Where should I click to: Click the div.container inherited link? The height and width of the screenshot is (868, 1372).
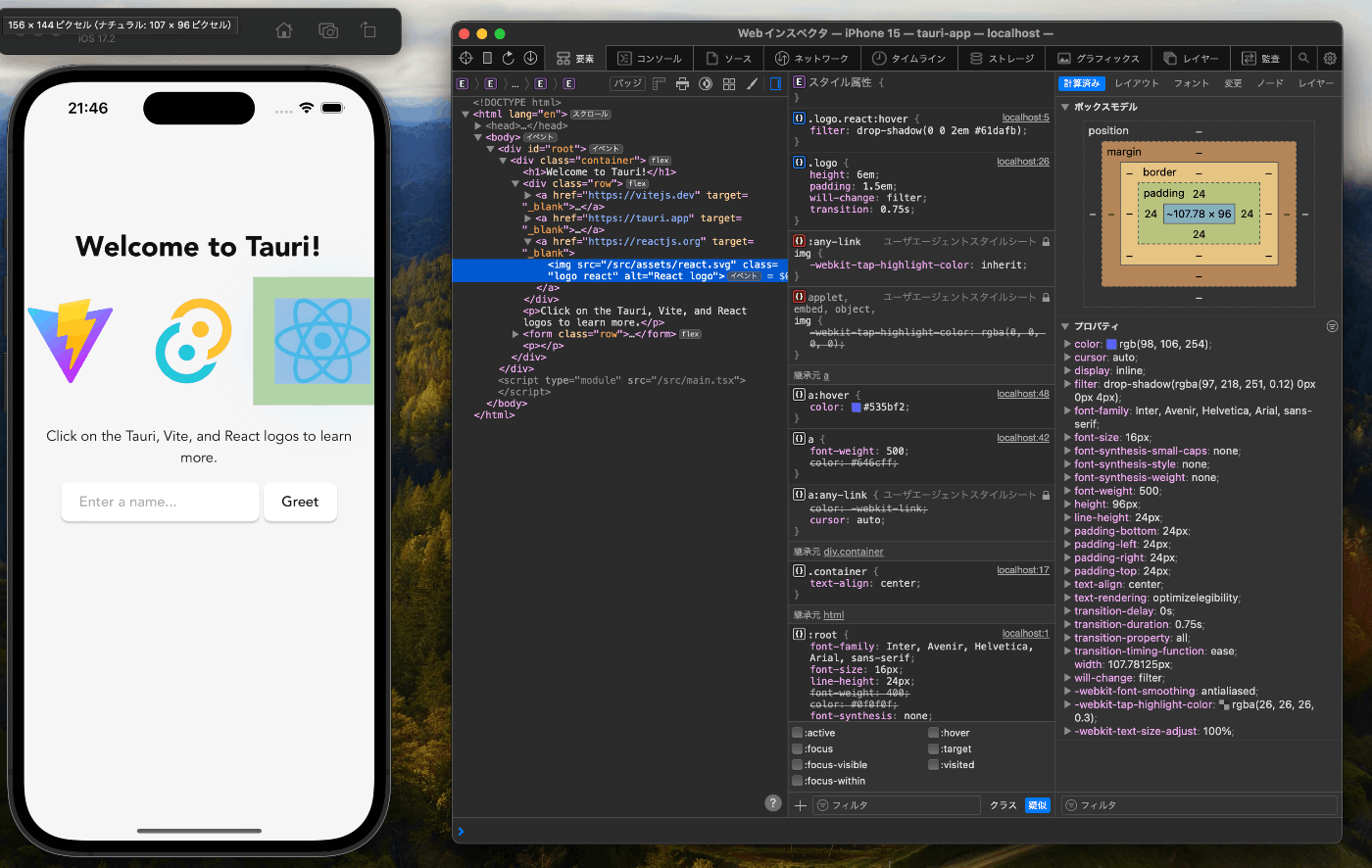tap(854, 553)
